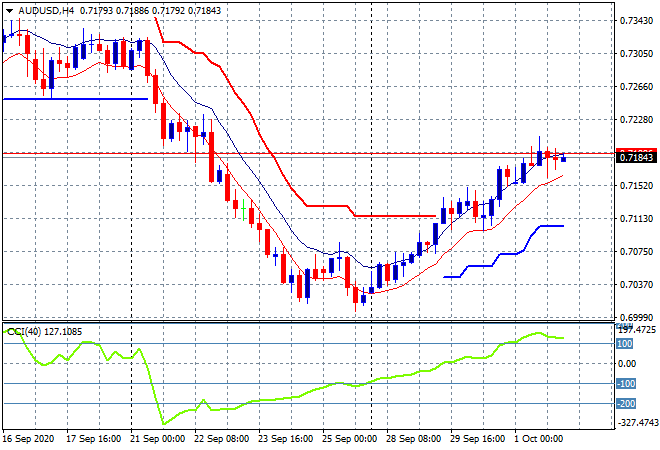Click the 0.7343 price axis label

click(x=635, y=20)
